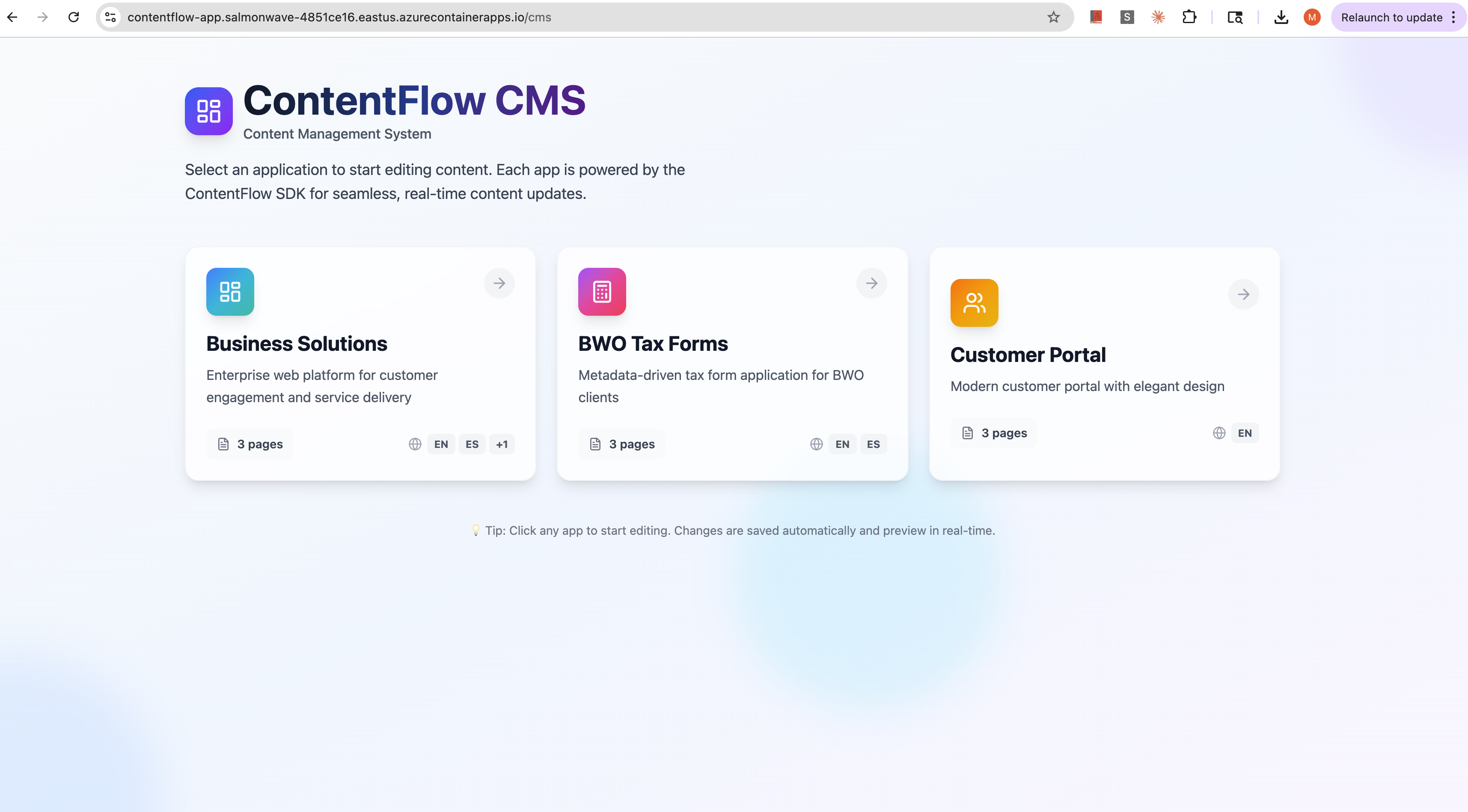Reload the current page
The height and width of the screenshot is (812, 1468).
click(74, 17)
